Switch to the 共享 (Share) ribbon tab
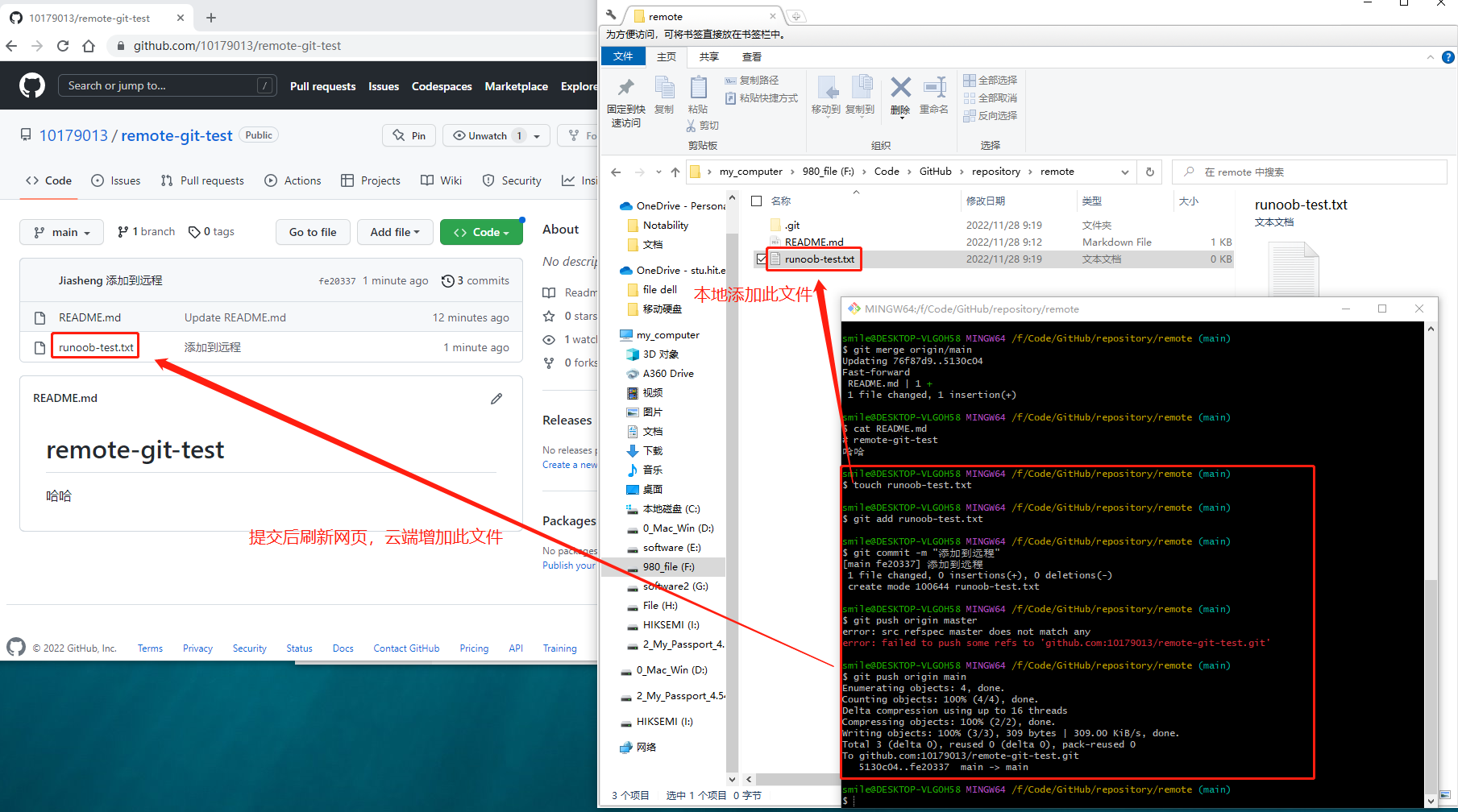The width and height of the screenshot is (1458, 812). [x=709, y=56]
